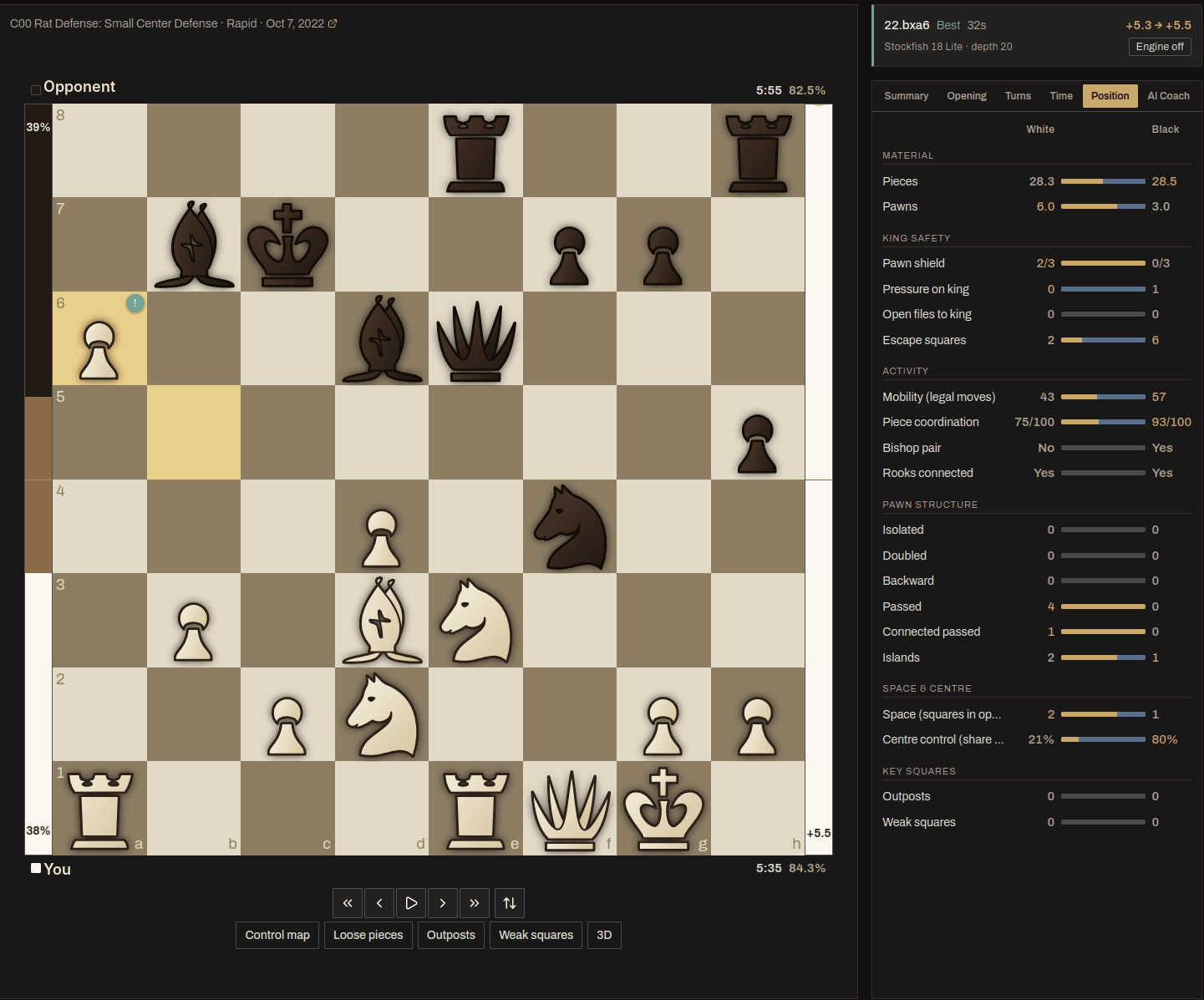Select the black king on c7
The height and width of the screenshot is (1000, 1204).
click(x=287, y=245)
